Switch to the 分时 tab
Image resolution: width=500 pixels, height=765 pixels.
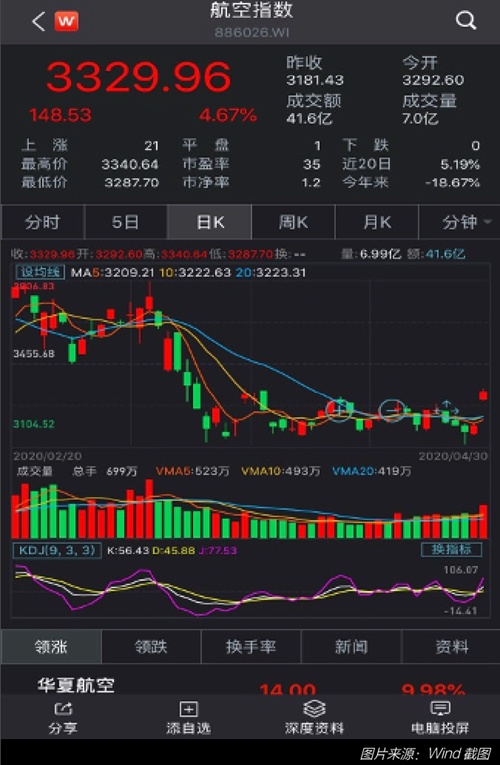42,222
